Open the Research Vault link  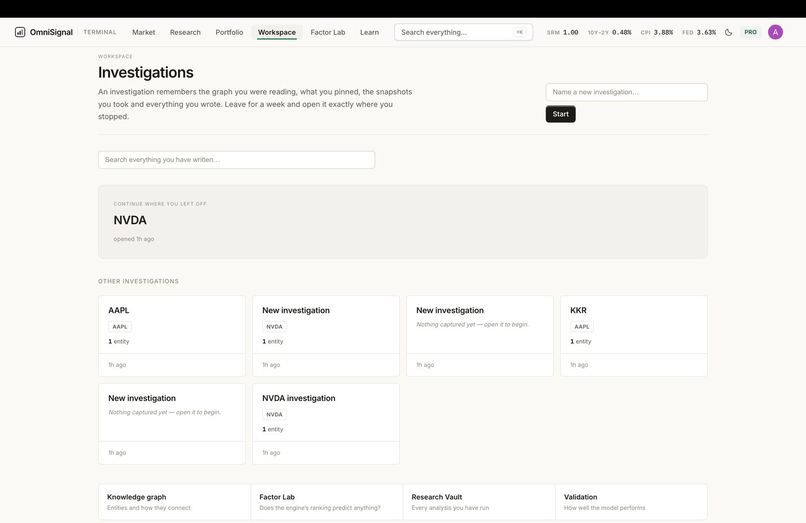coord(479,502)
